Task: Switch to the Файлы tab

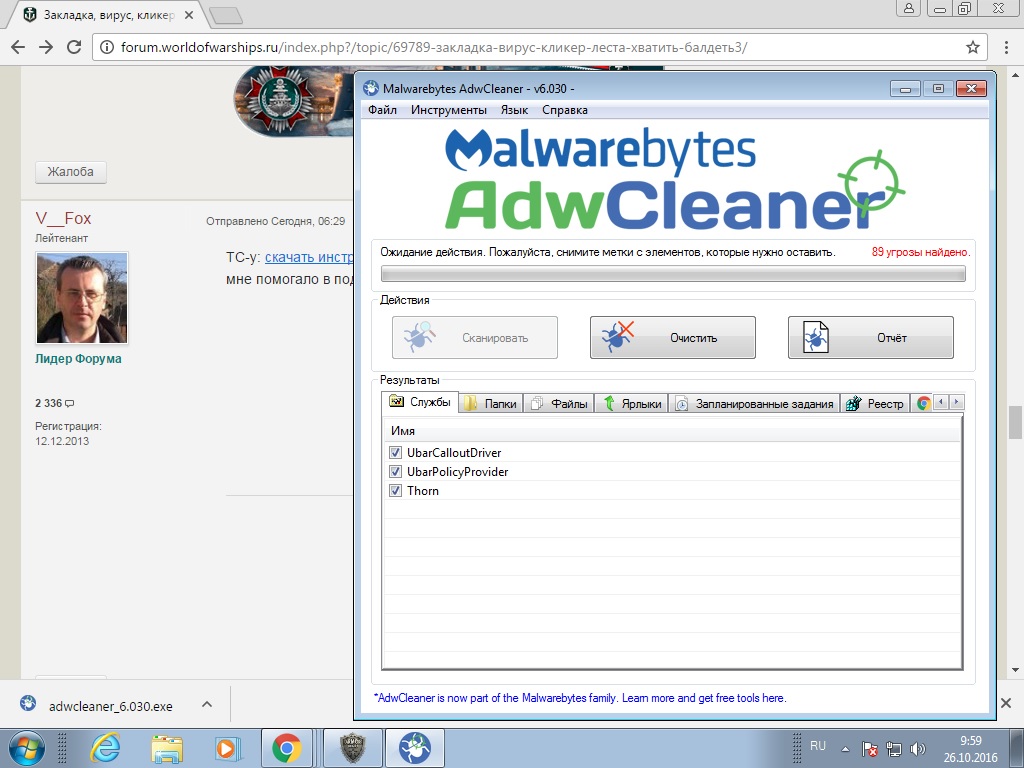Action: (x=559, y=404)
